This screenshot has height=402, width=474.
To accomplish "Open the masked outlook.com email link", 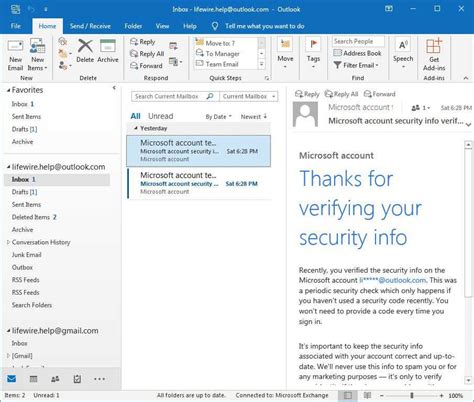I will [x=392, y=280].
